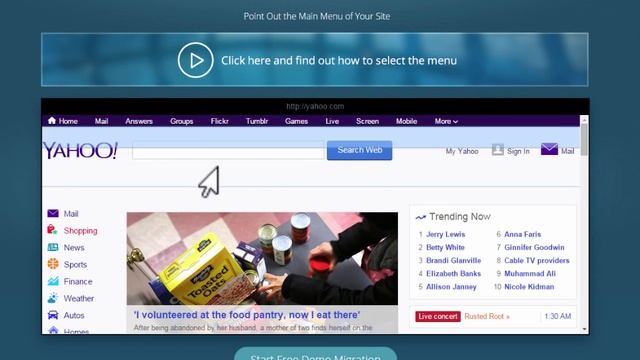Select Live in the top navigation bar
Screen dimensions: 640x360
332,121
